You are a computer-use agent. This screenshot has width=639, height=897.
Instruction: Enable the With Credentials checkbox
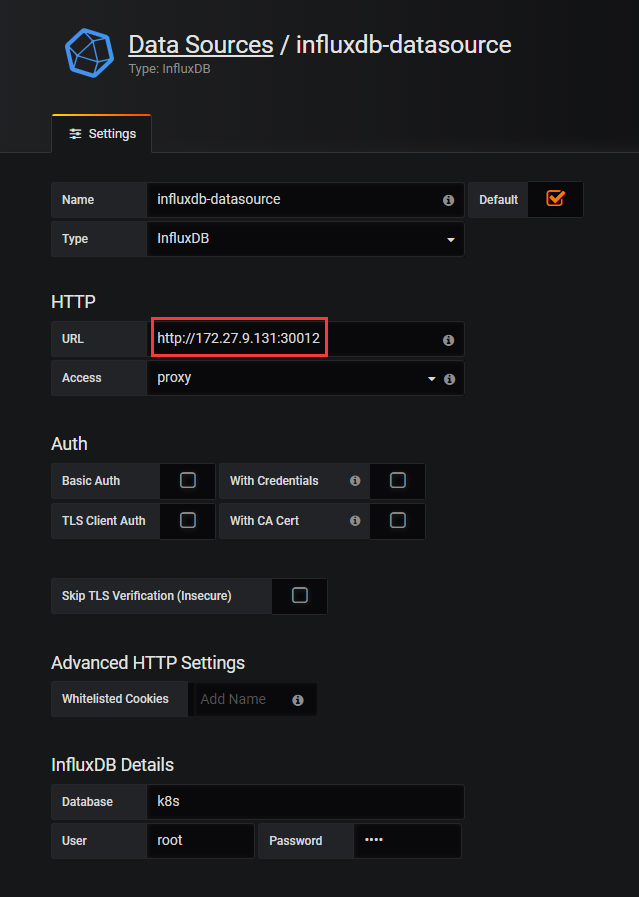coord(398,480)
